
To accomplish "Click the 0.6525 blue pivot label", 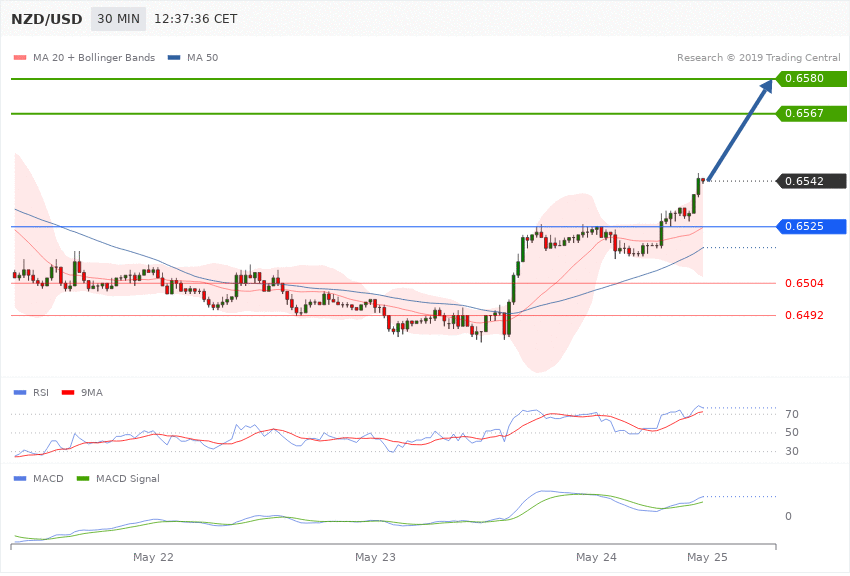I will pyautogui.click(x=811, y=226).
